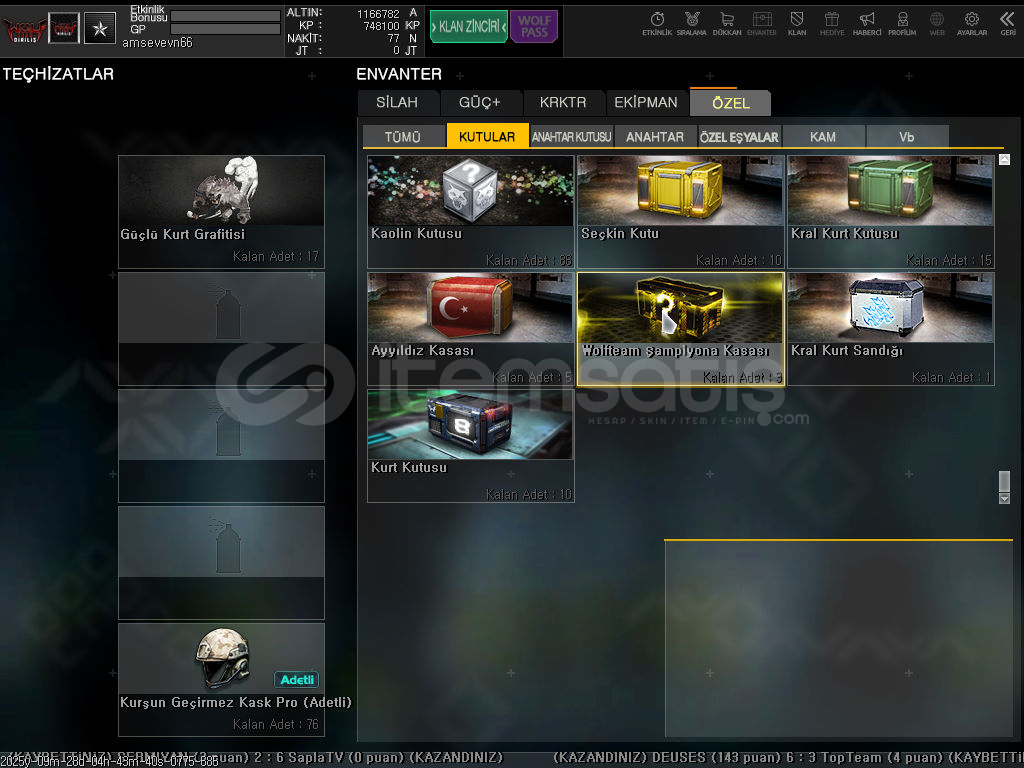This screenshot has width=1024, height=768.
Task: Click the Etkinlik Bonusu progress bar
Action: (x=225, y=16)
